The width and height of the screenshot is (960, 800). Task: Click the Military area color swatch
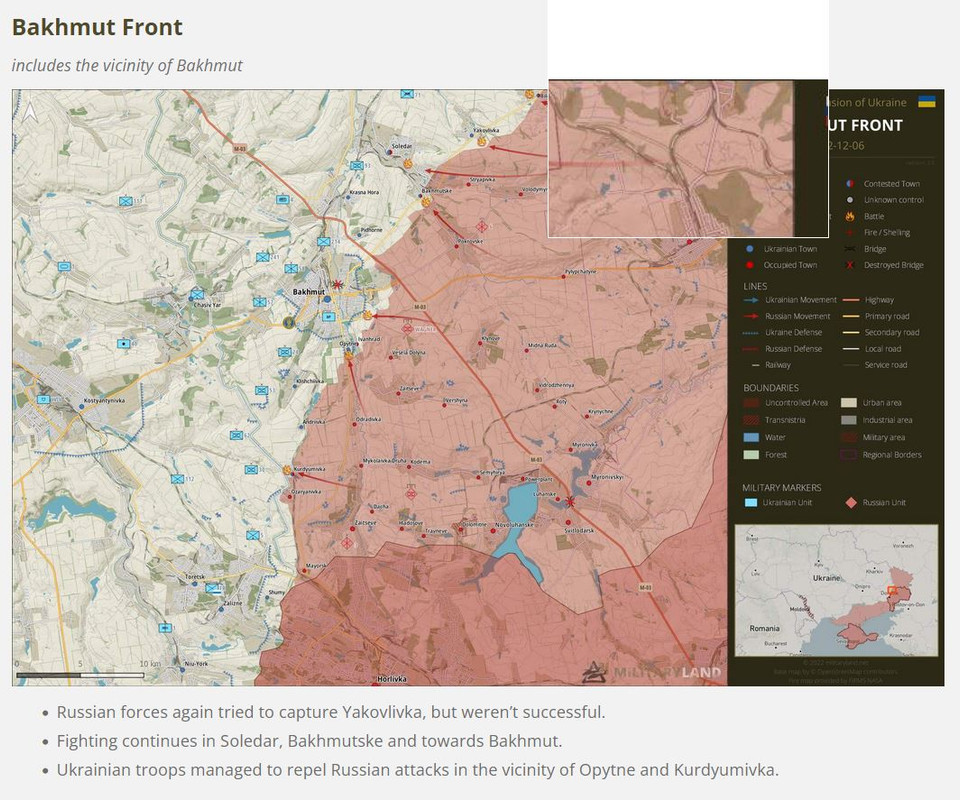[x=849, y=437]
